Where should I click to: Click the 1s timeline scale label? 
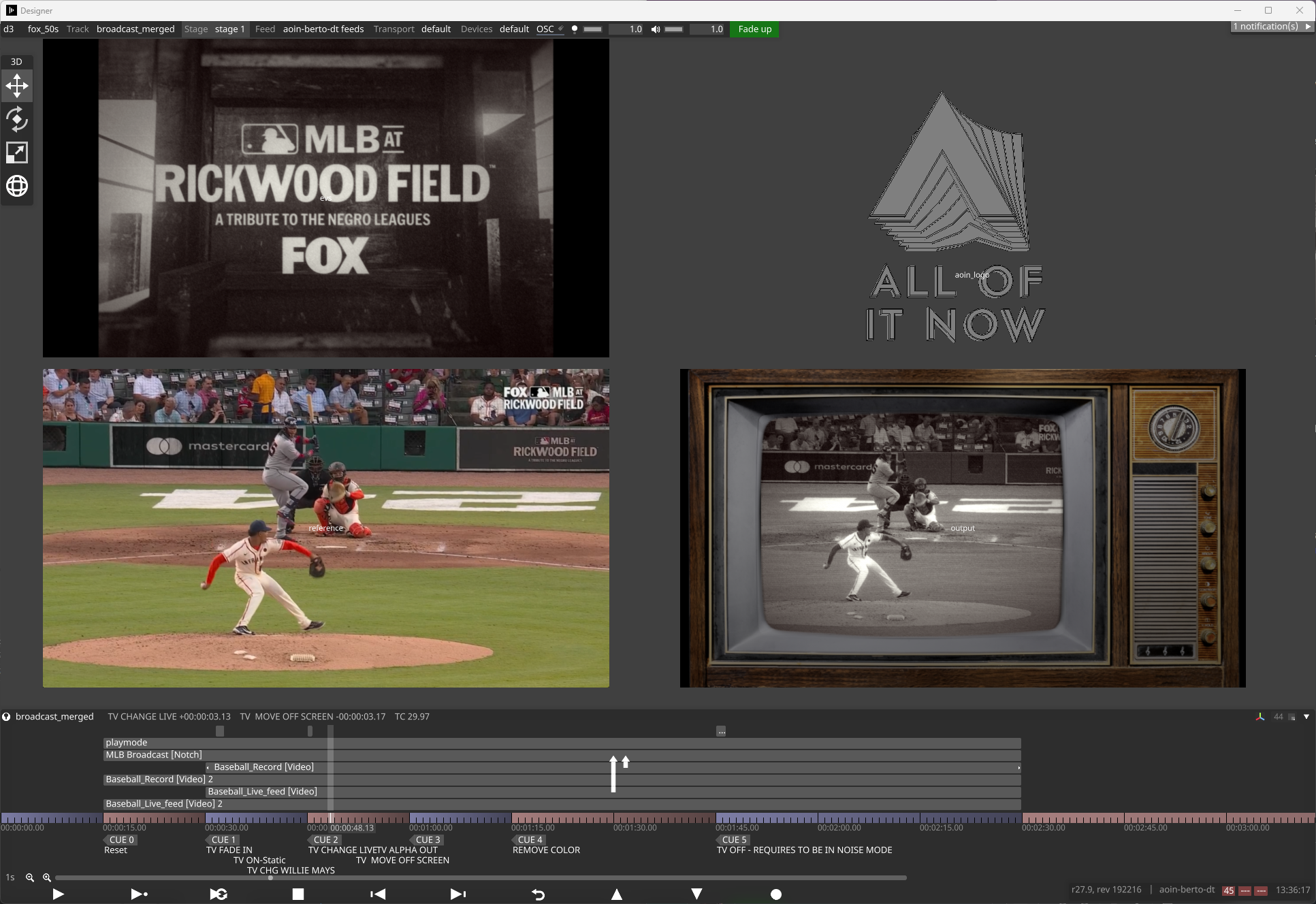point(10,877)
